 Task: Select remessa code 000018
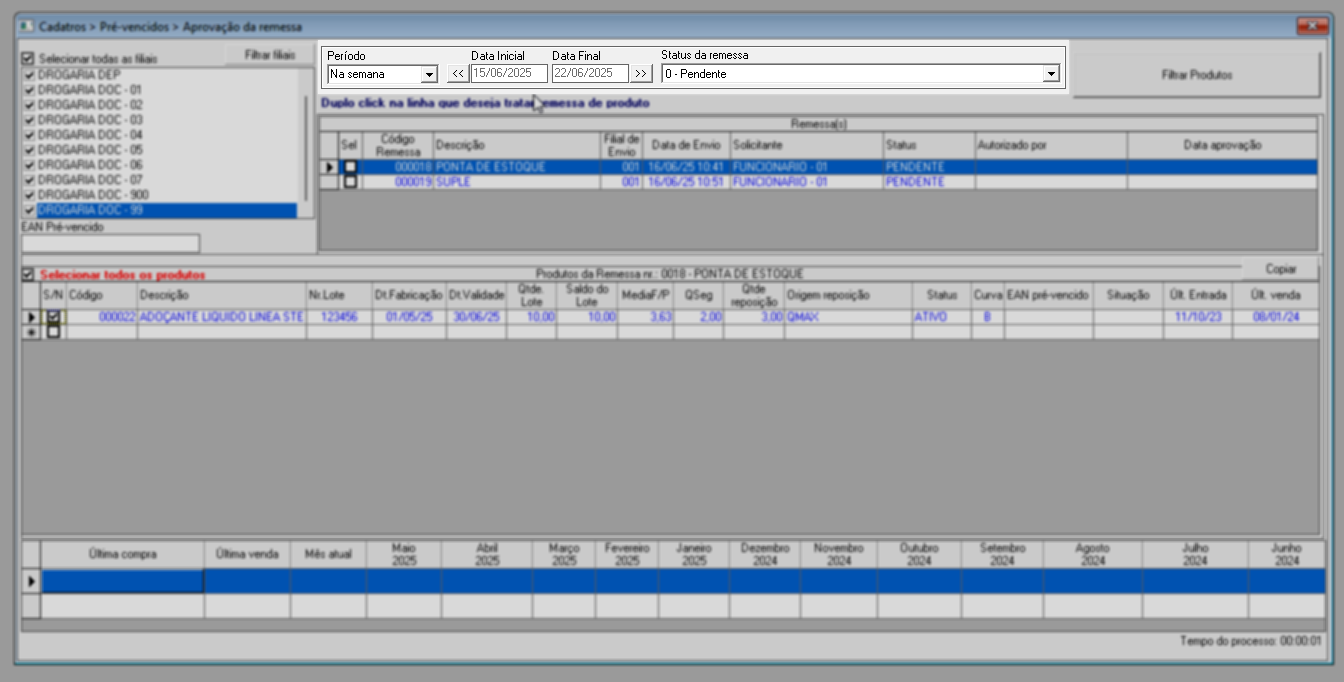pos(397,167)
